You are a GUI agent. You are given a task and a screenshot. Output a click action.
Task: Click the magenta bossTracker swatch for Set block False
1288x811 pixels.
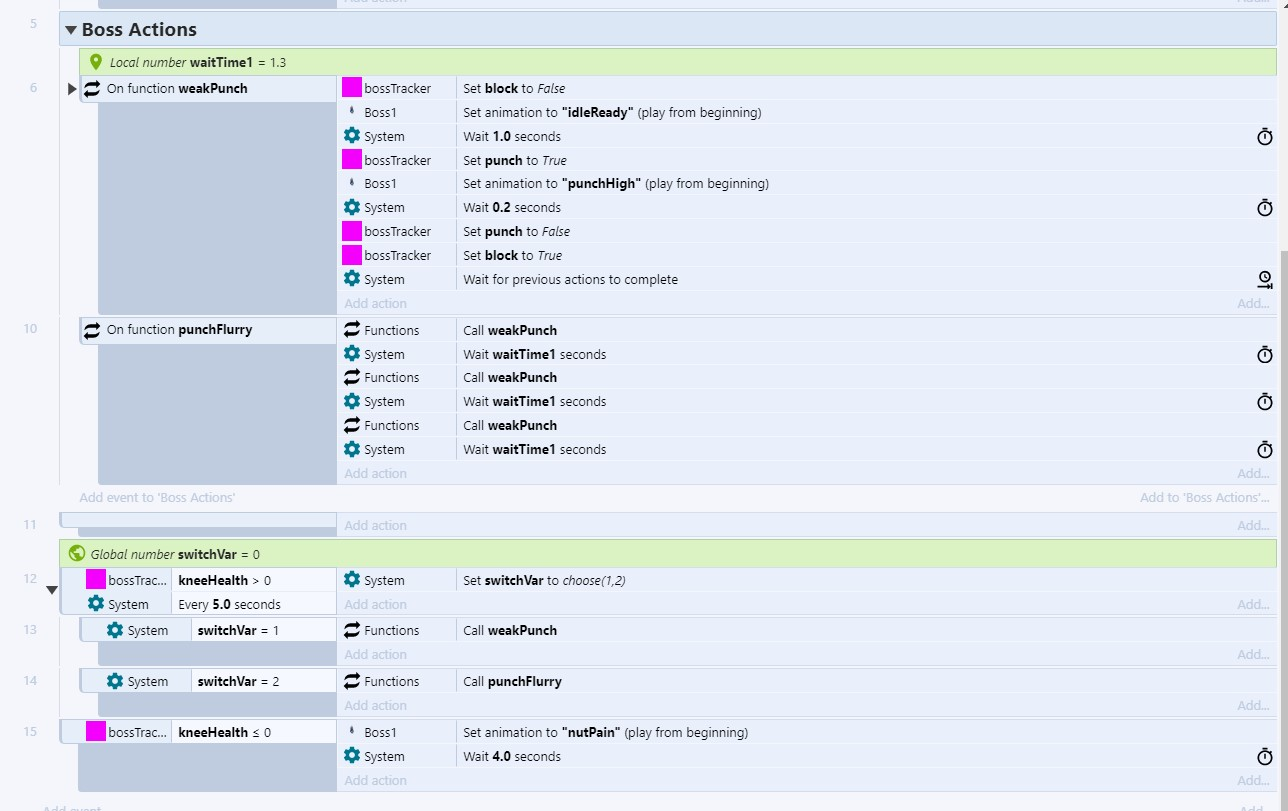click(351, 88)
